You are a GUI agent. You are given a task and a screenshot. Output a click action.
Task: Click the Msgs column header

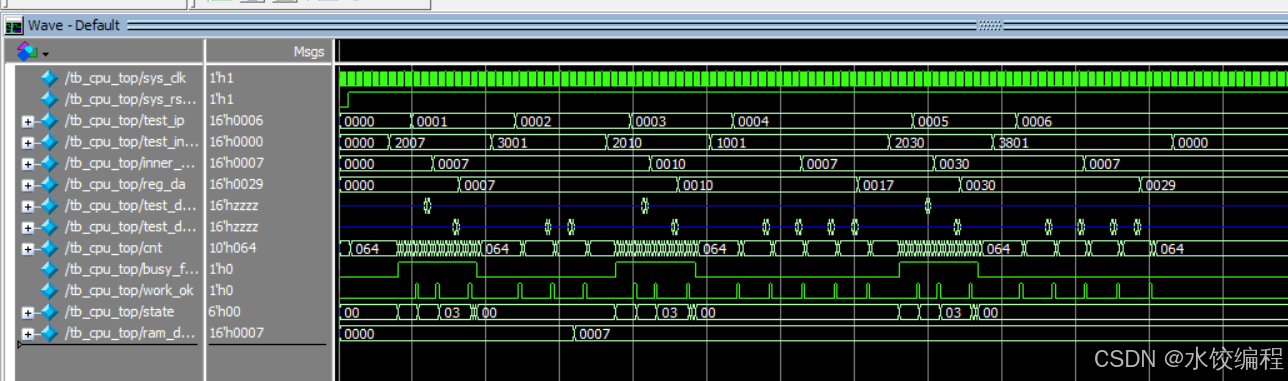tap(308, 51)
